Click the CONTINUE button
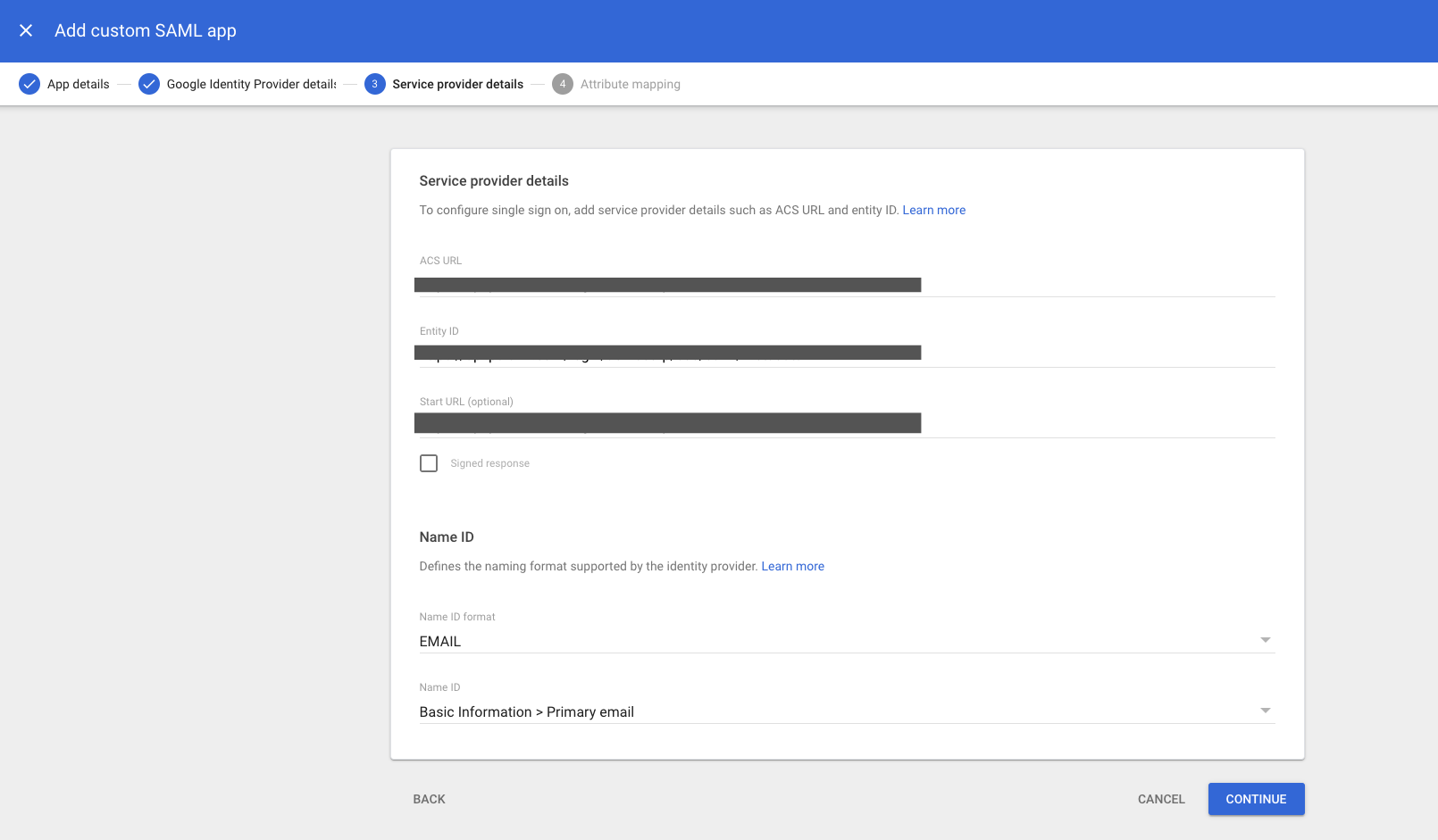The height and width of the screenshot is (840, 1438). 1256,799
